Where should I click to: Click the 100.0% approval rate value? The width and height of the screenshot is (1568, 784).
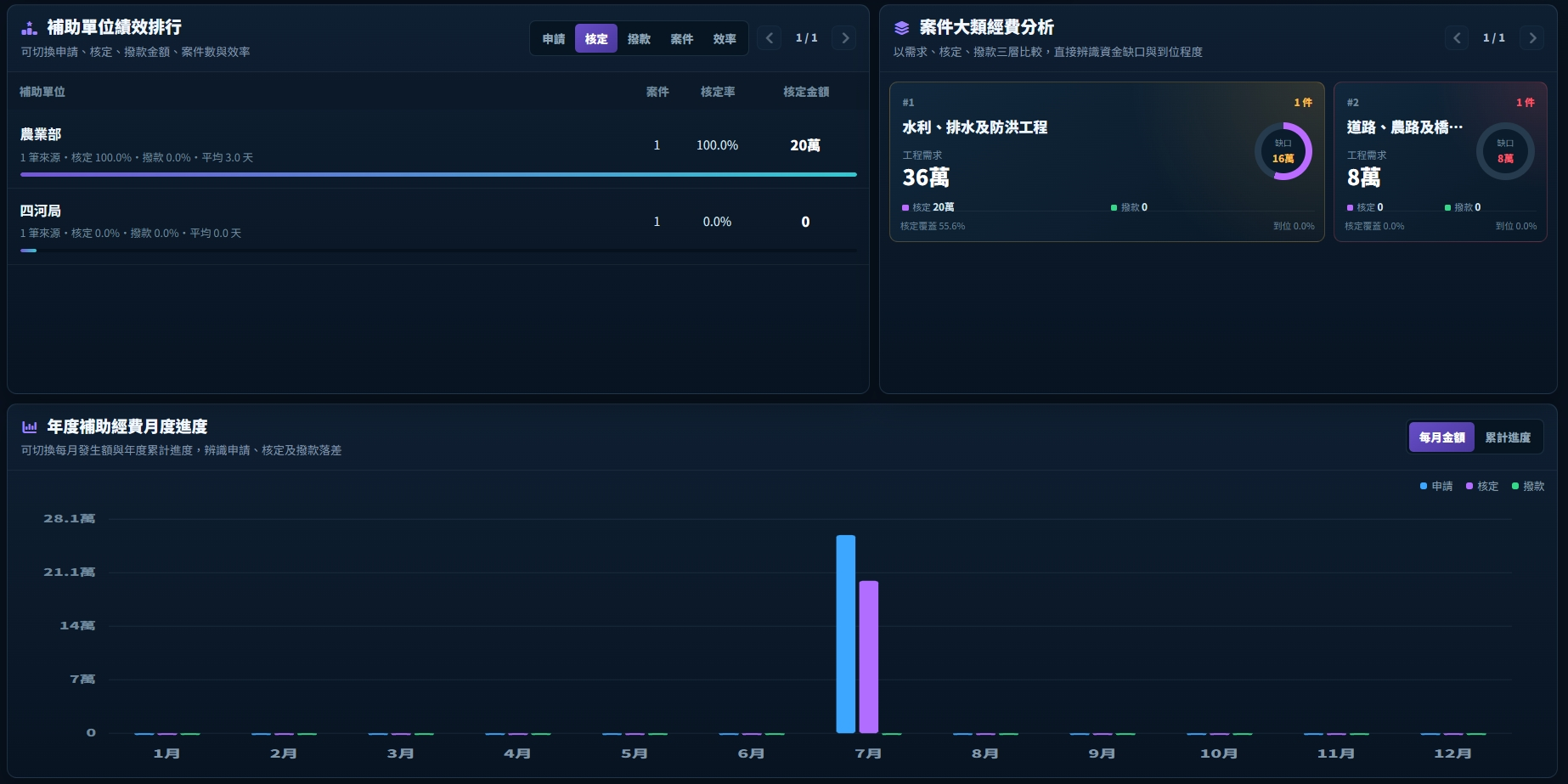[717, 145]
